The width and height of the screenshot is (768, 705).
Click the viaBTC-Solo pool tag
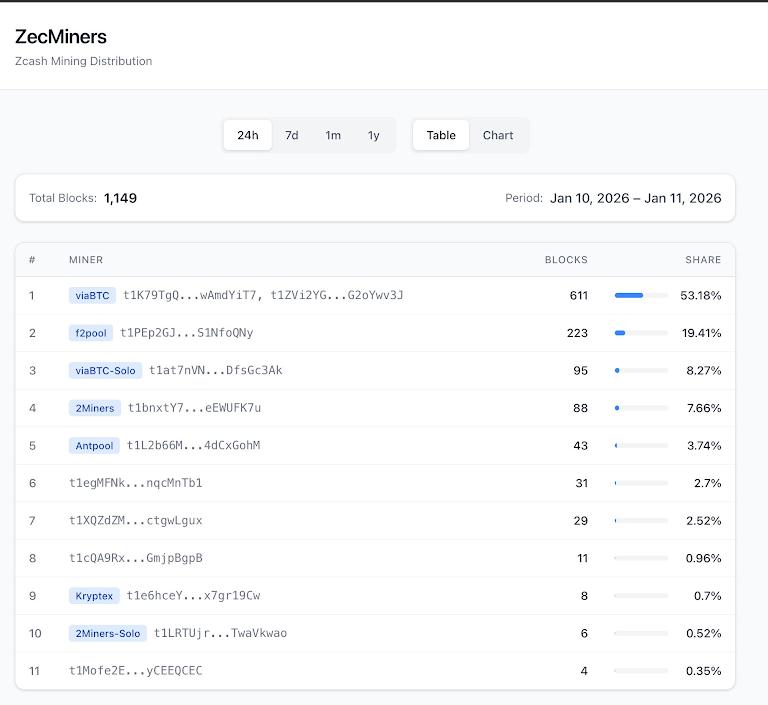105,371
